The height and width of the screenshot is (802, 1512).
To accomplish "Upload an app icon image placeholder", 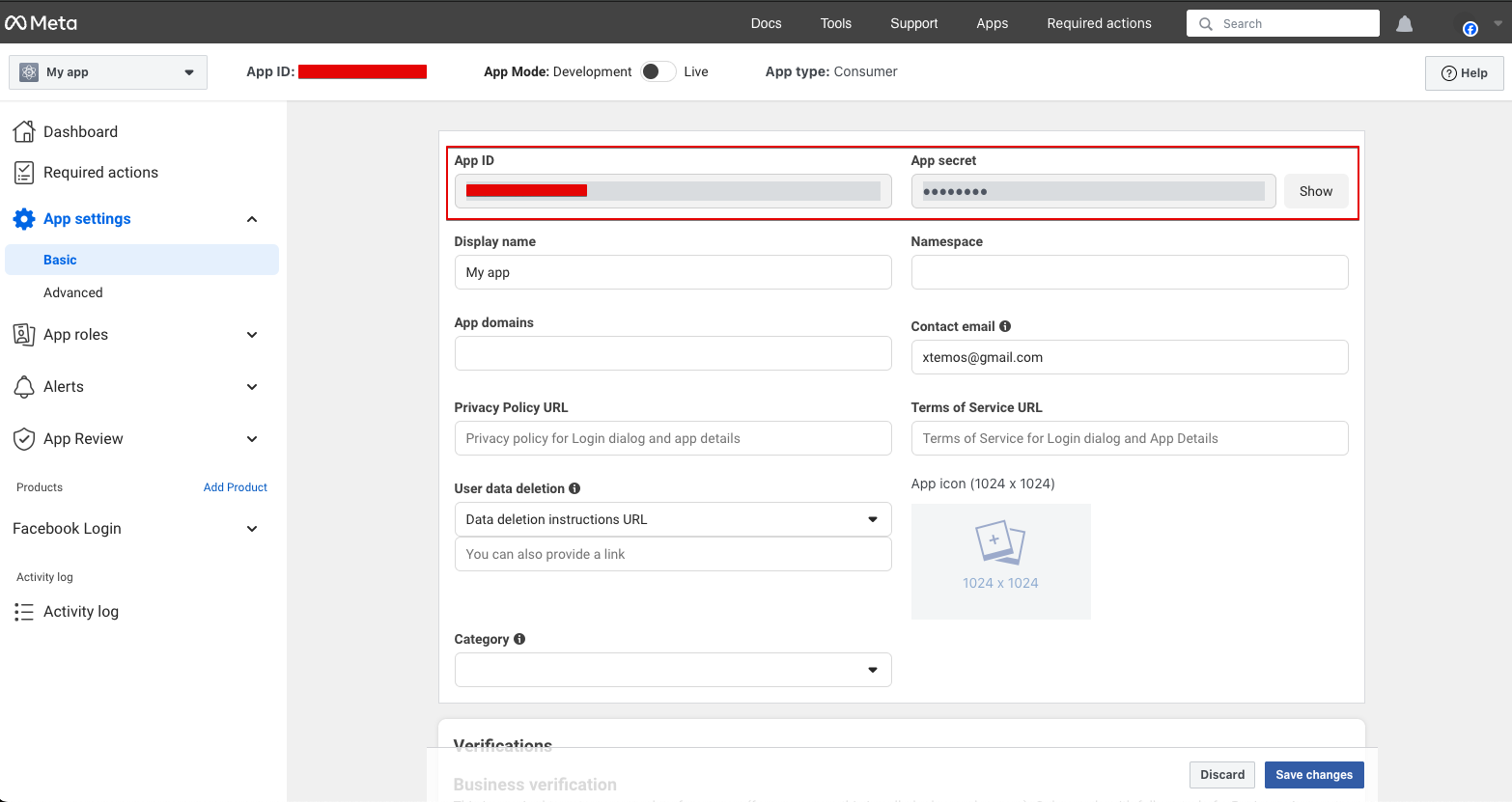I will 1000,561.
